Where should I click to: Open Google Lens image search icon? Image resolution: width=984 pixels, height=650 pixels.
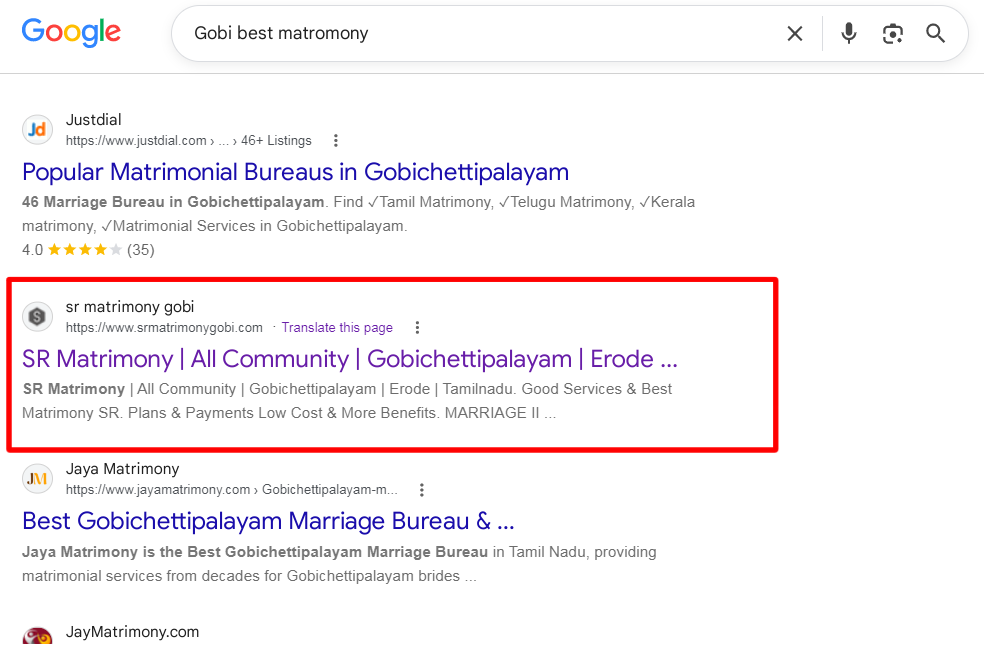(x=892, y=33)
